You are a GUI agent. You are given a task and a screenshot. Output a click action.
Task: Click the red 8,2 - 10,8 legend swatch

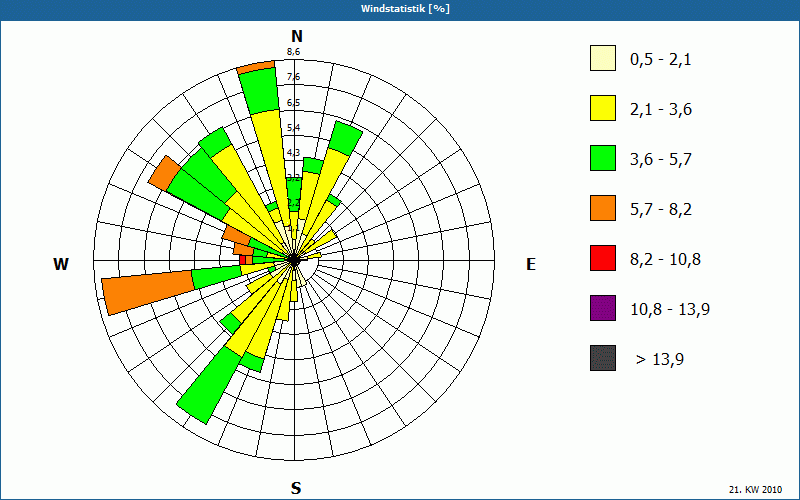point(603,258)
